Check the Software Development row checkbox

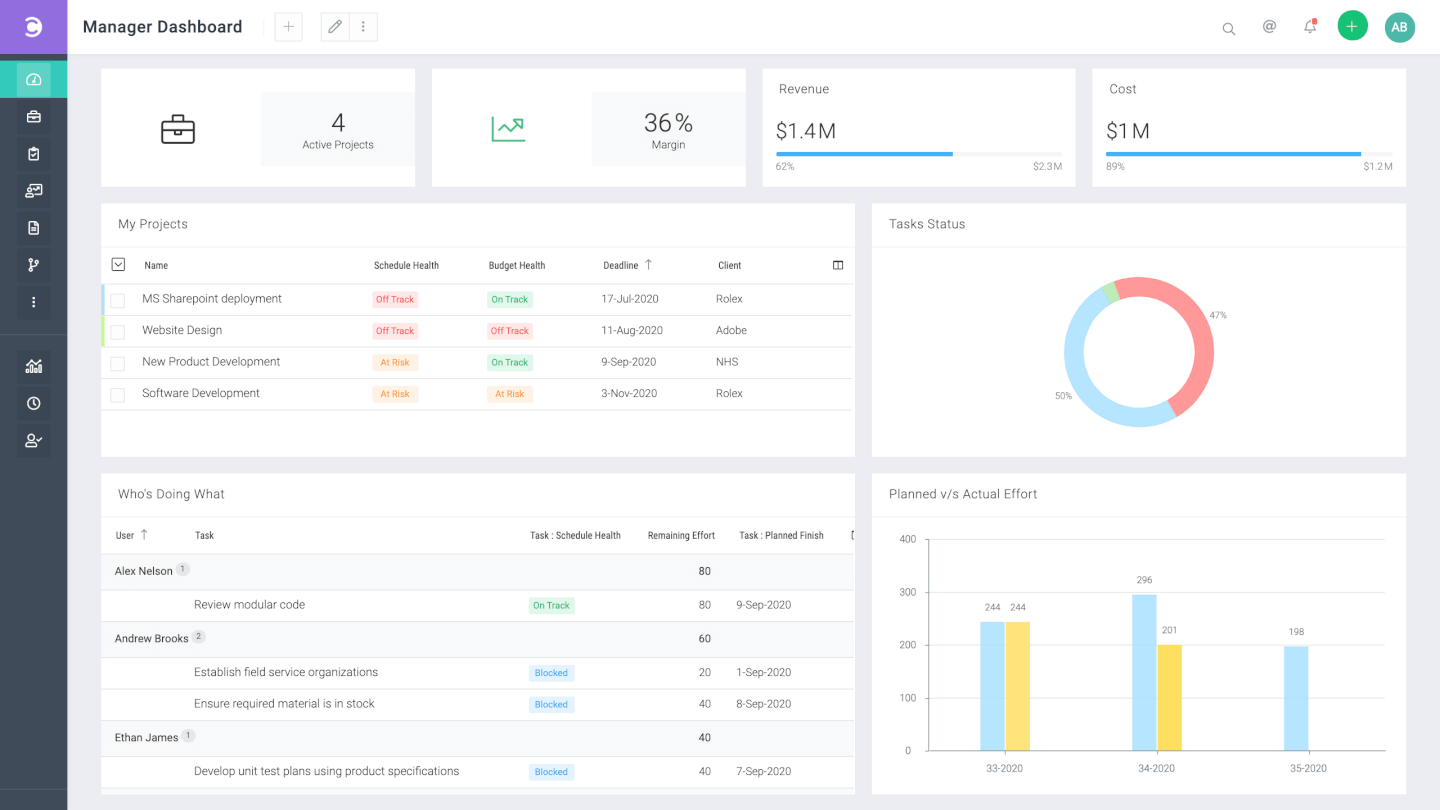coord(118,395)
